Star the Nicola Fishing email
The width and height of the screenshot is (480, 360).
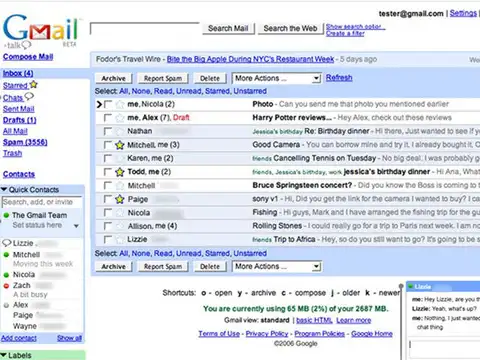click(120, 213)
